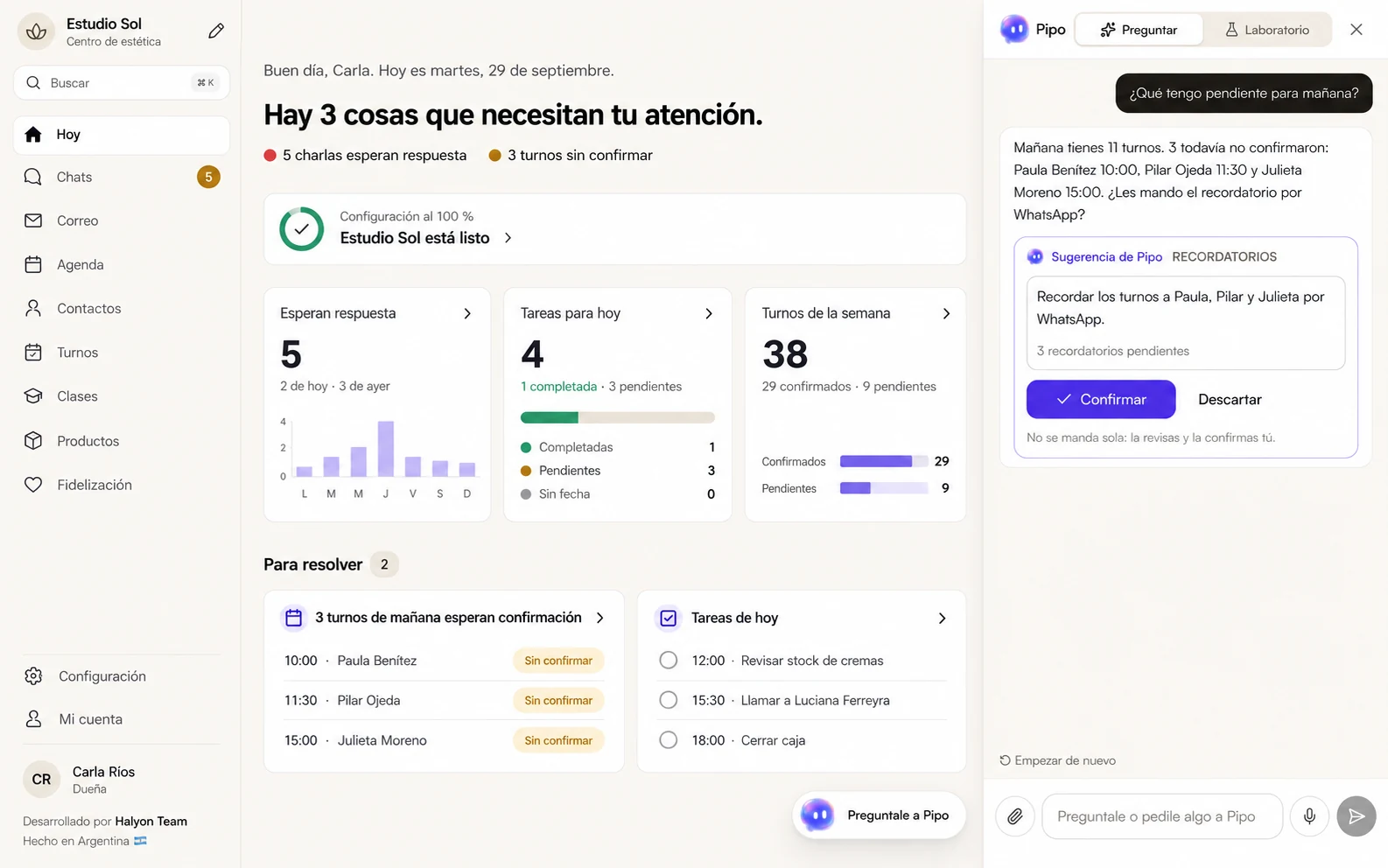
Task: Click the Preguntale o pedile algo a Pipo input
Action: (1162, 816)
